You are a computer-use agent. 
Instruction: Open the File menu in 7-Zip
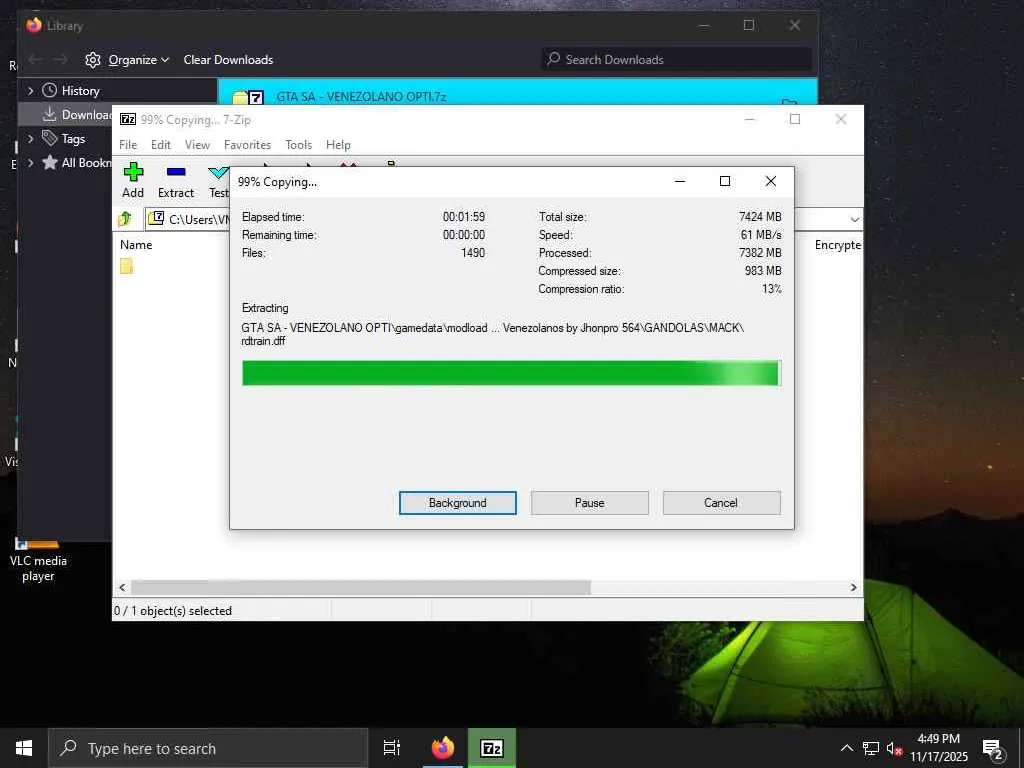128,144
